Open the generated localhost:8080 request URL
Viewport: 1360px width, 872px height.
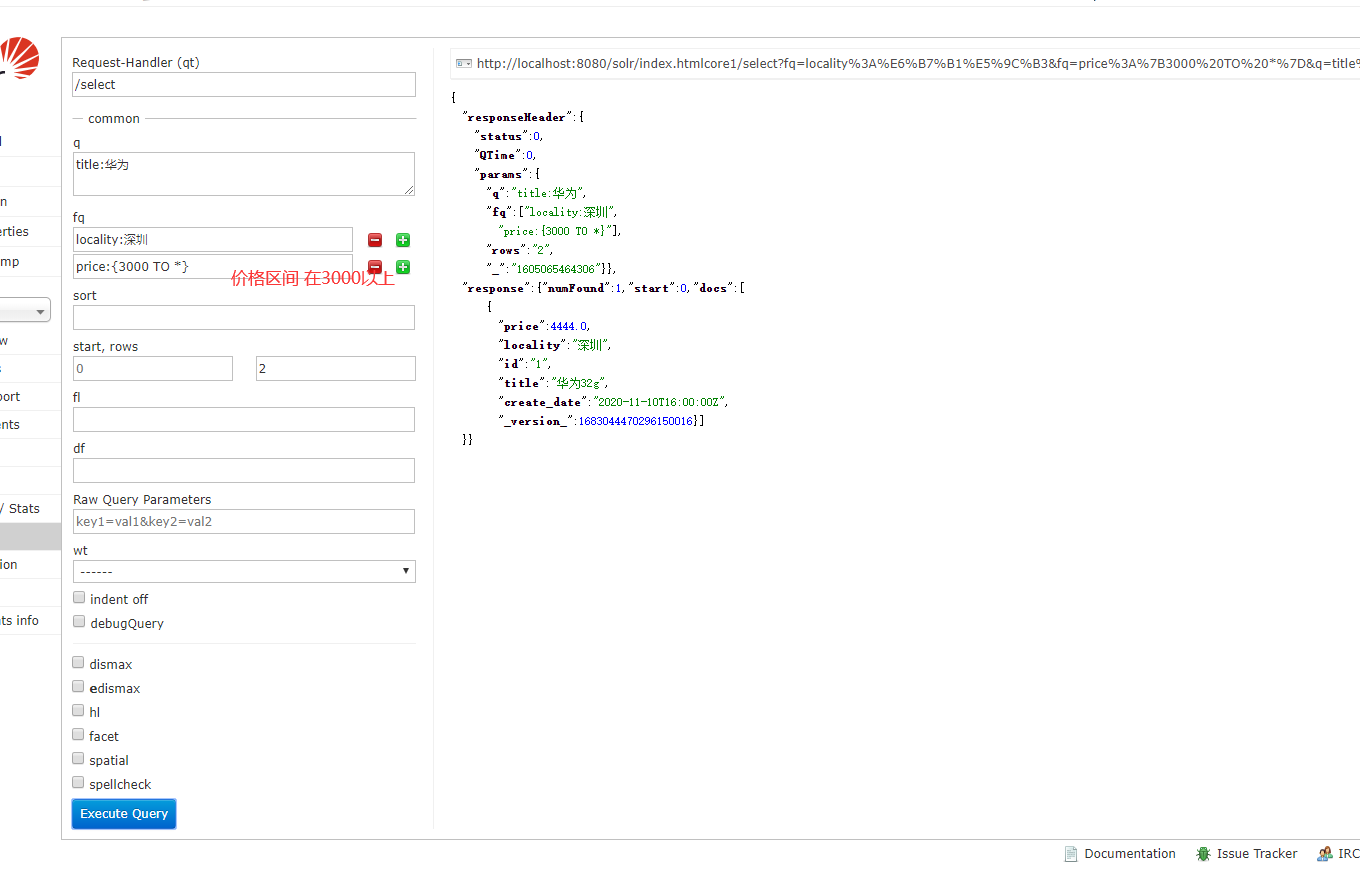917,64
